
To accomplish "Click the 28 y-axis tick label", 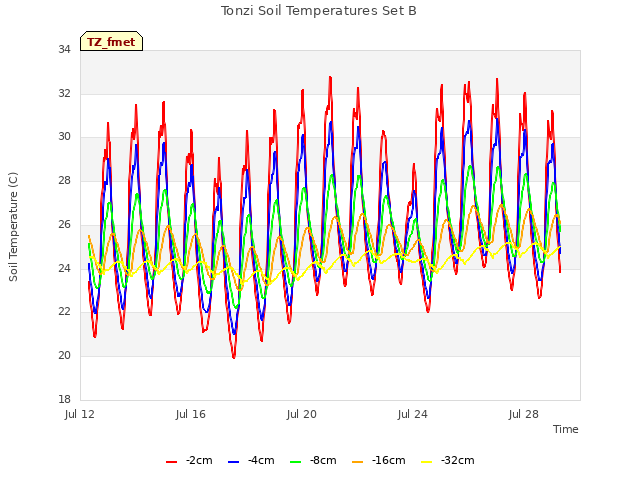I will tap(64, 180).
